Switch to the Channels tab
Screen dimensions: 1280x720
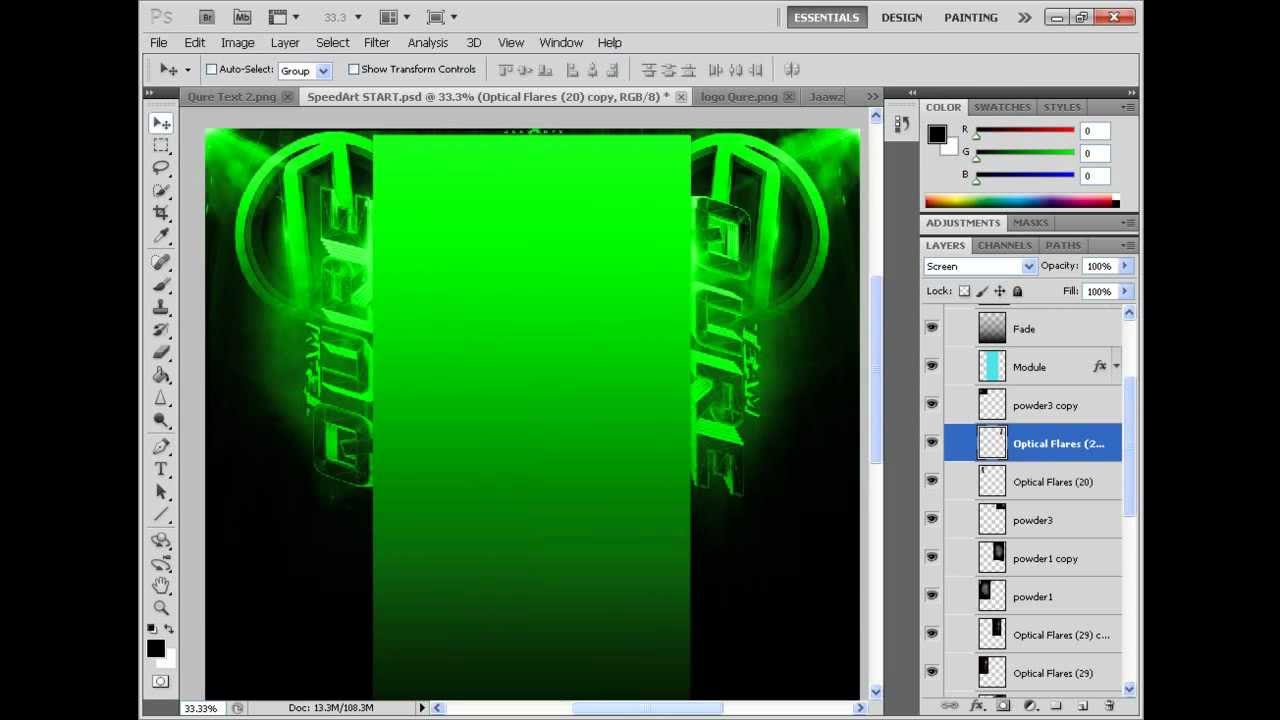tap(1005, 245)
